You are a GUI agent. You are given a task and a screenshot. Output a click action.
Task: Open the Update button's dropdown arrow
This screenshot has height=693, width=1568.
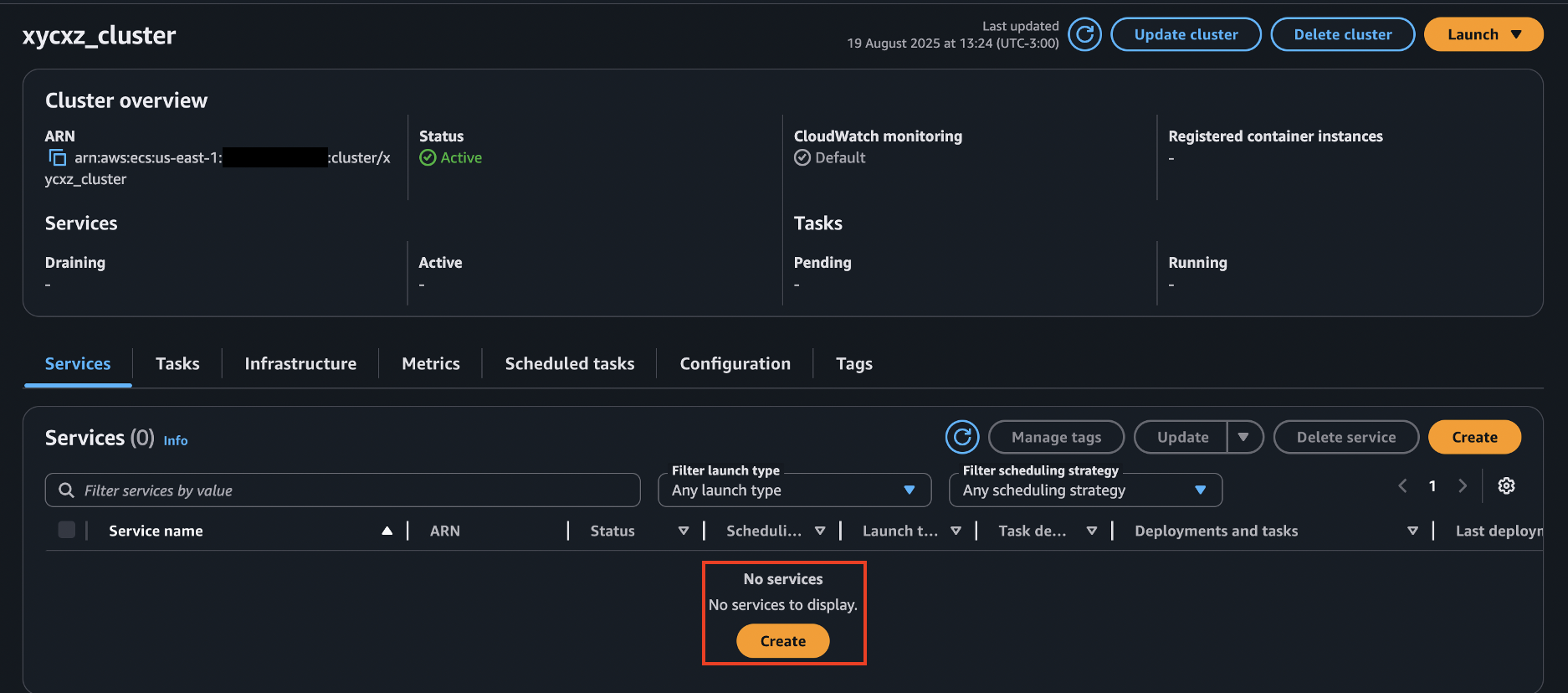tap(1243, 437)
